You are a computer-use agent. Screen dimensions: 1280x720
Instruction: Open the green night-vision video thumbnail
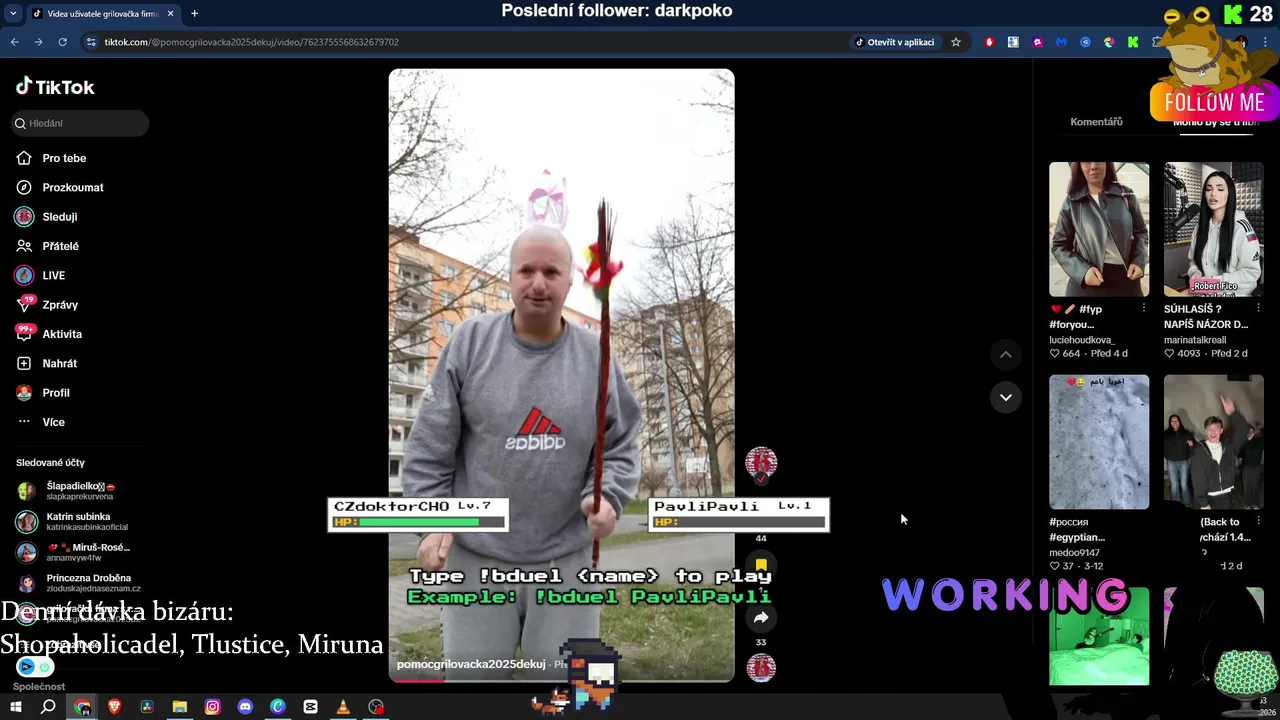[1099, 636]
